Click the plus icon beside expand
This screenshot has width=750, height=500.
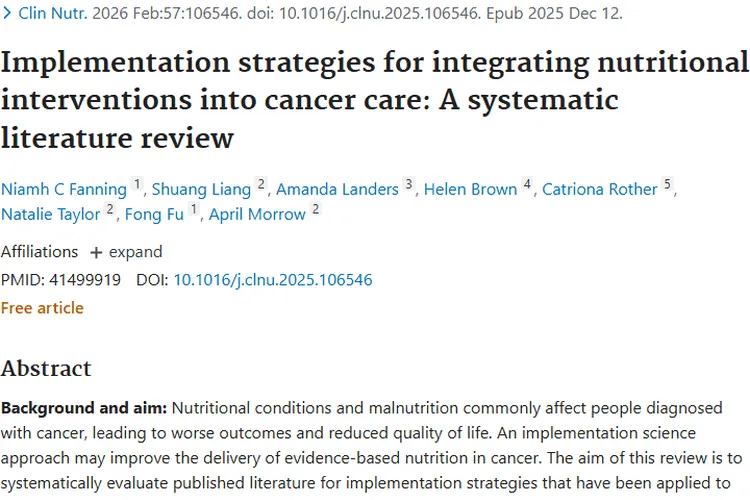coord(96,252)
